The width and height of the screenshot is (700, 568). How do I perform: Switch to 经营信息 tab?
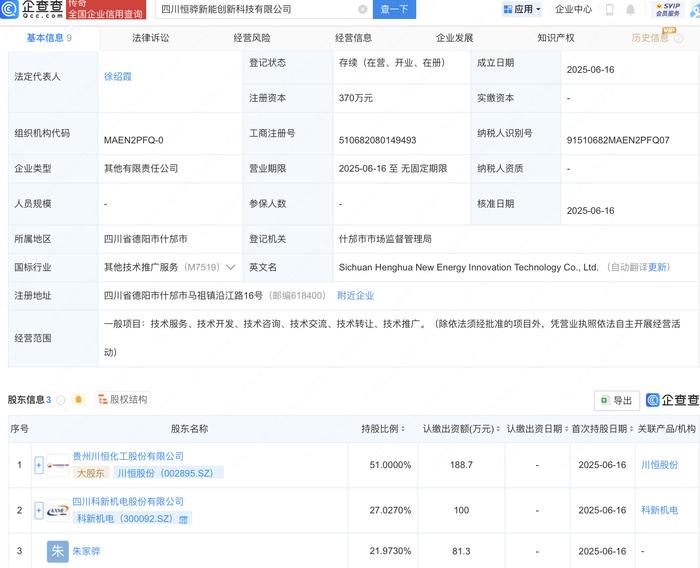[353, 38]
